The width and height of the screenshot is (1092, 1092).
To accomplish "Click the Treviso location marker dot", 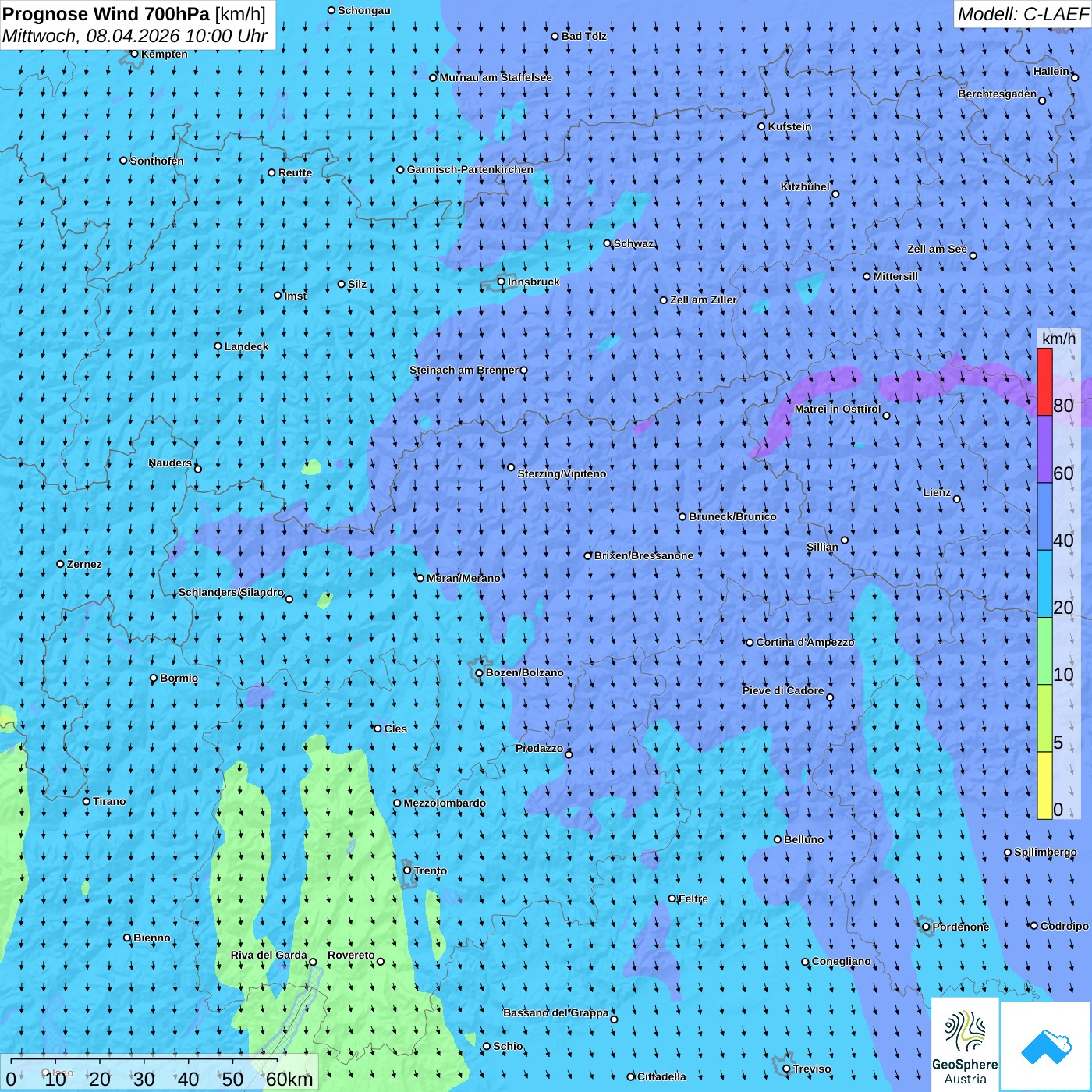I will coord(787,1069).
